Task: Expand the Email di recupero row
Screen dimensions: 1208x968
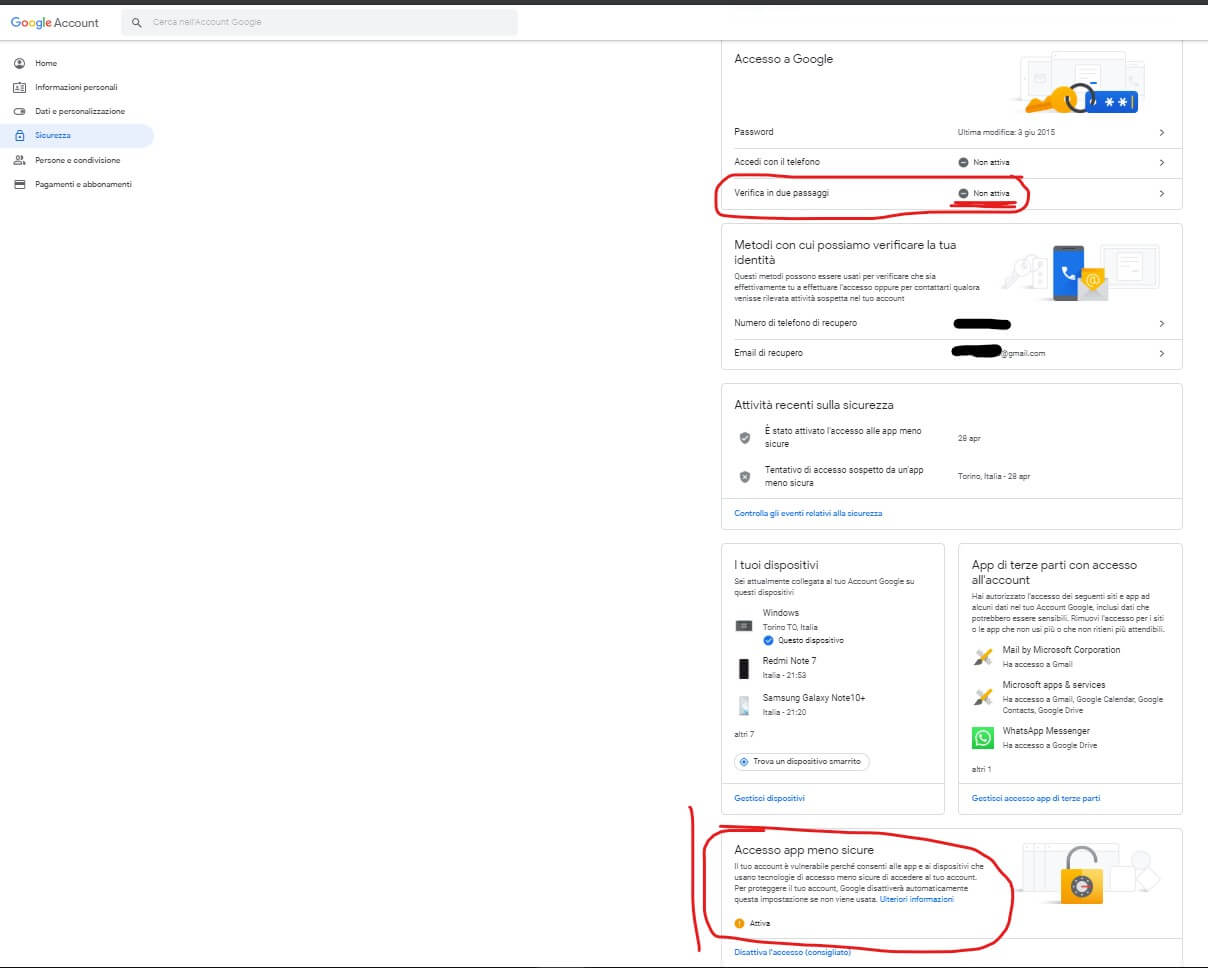Action: (1161, 353)
